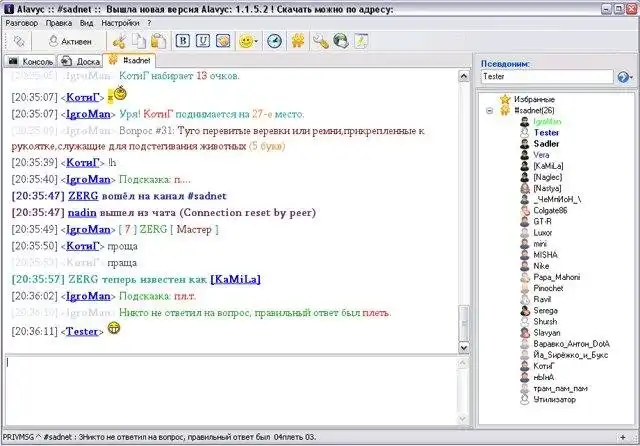Image resolution: width=640 pixels, height=446 pixels.
Task: Click avatar icon beside Pinochet
Action: [525, 288]
